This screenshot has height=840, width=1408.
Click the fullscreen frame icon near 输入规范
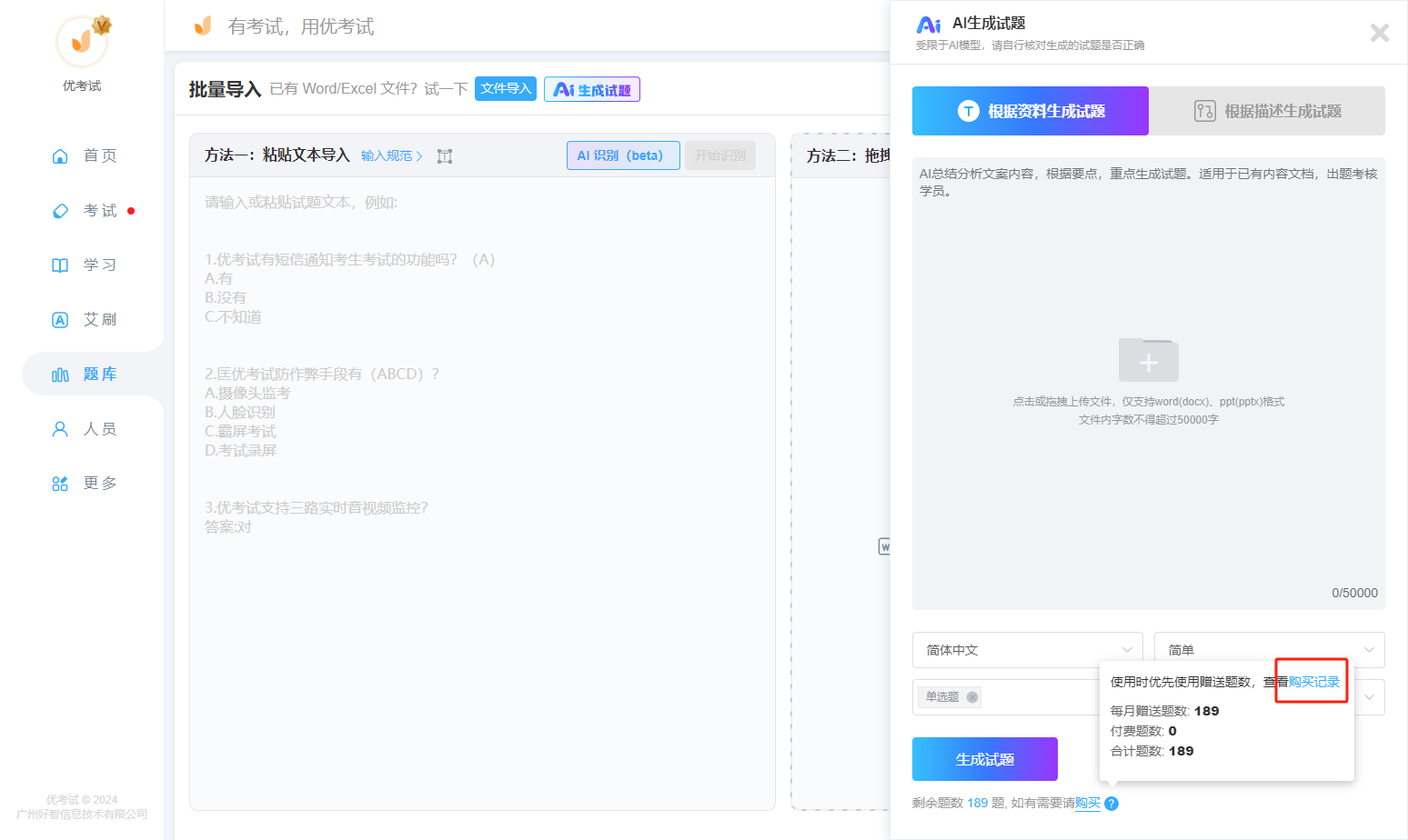[x=445, y=156]
